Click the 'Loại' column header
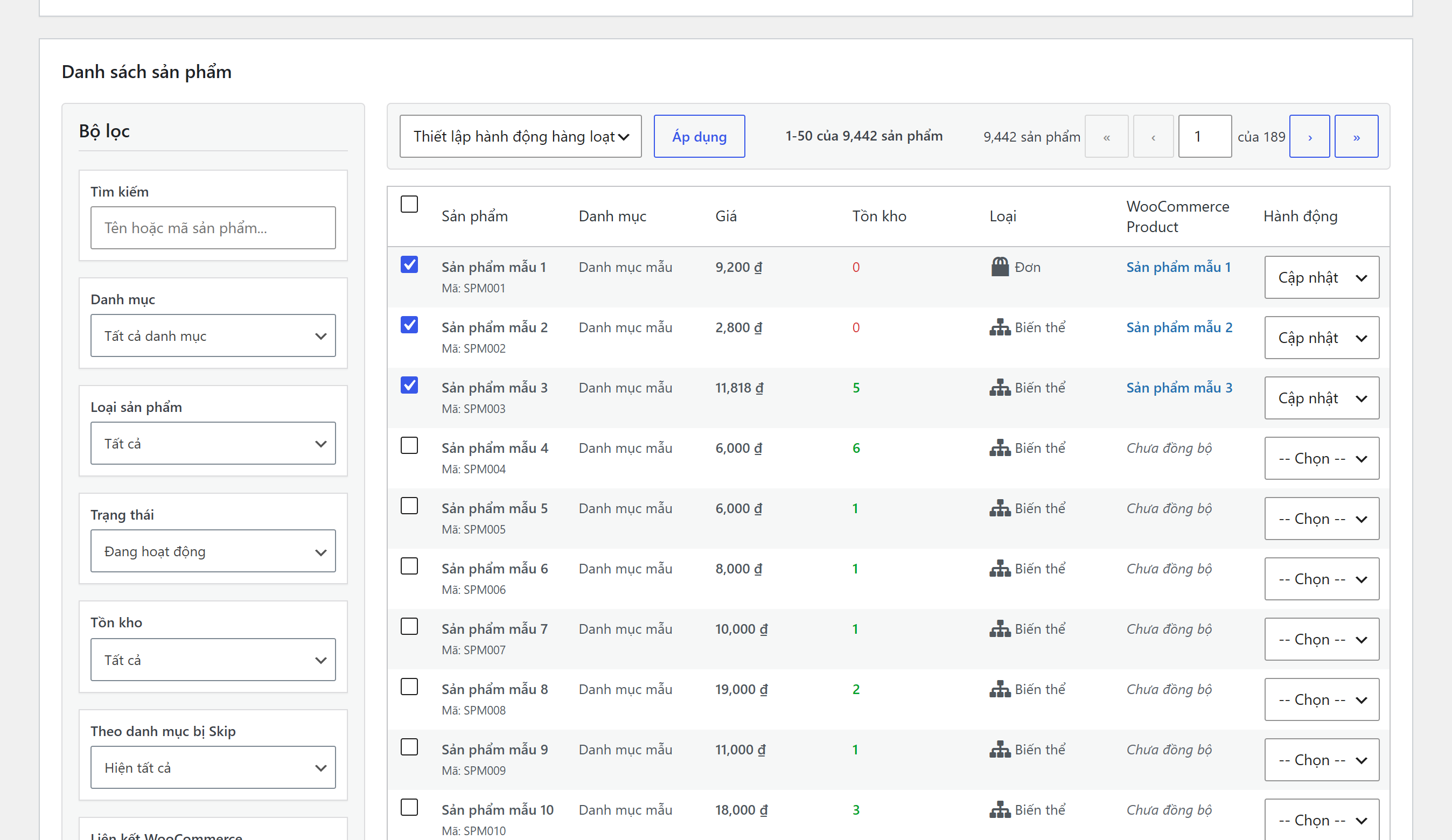 (x=1003, y=216)
